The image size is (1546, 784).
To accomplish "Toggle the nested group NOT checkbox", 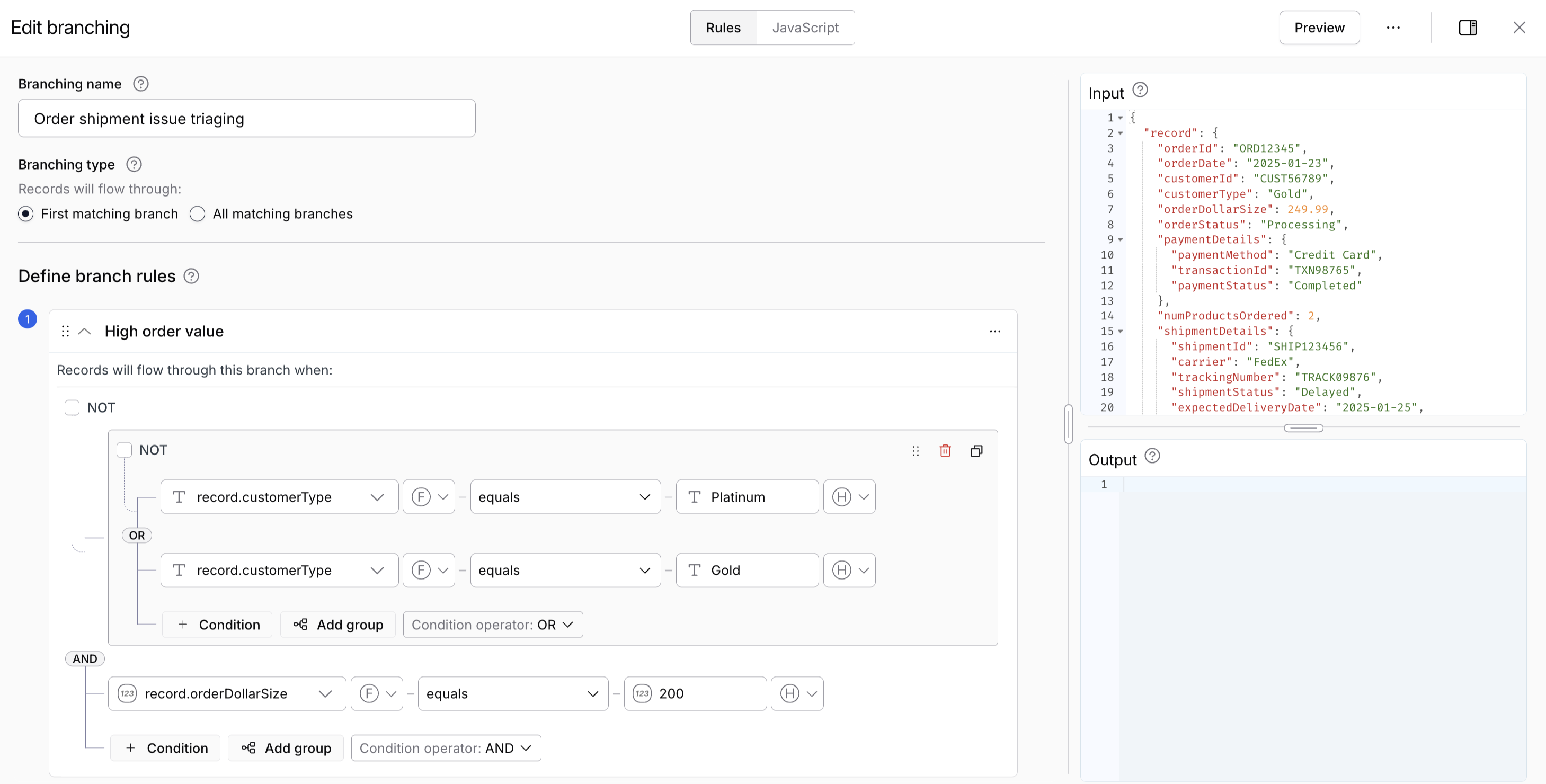I will pyautogui.click(x=124, y=450).
